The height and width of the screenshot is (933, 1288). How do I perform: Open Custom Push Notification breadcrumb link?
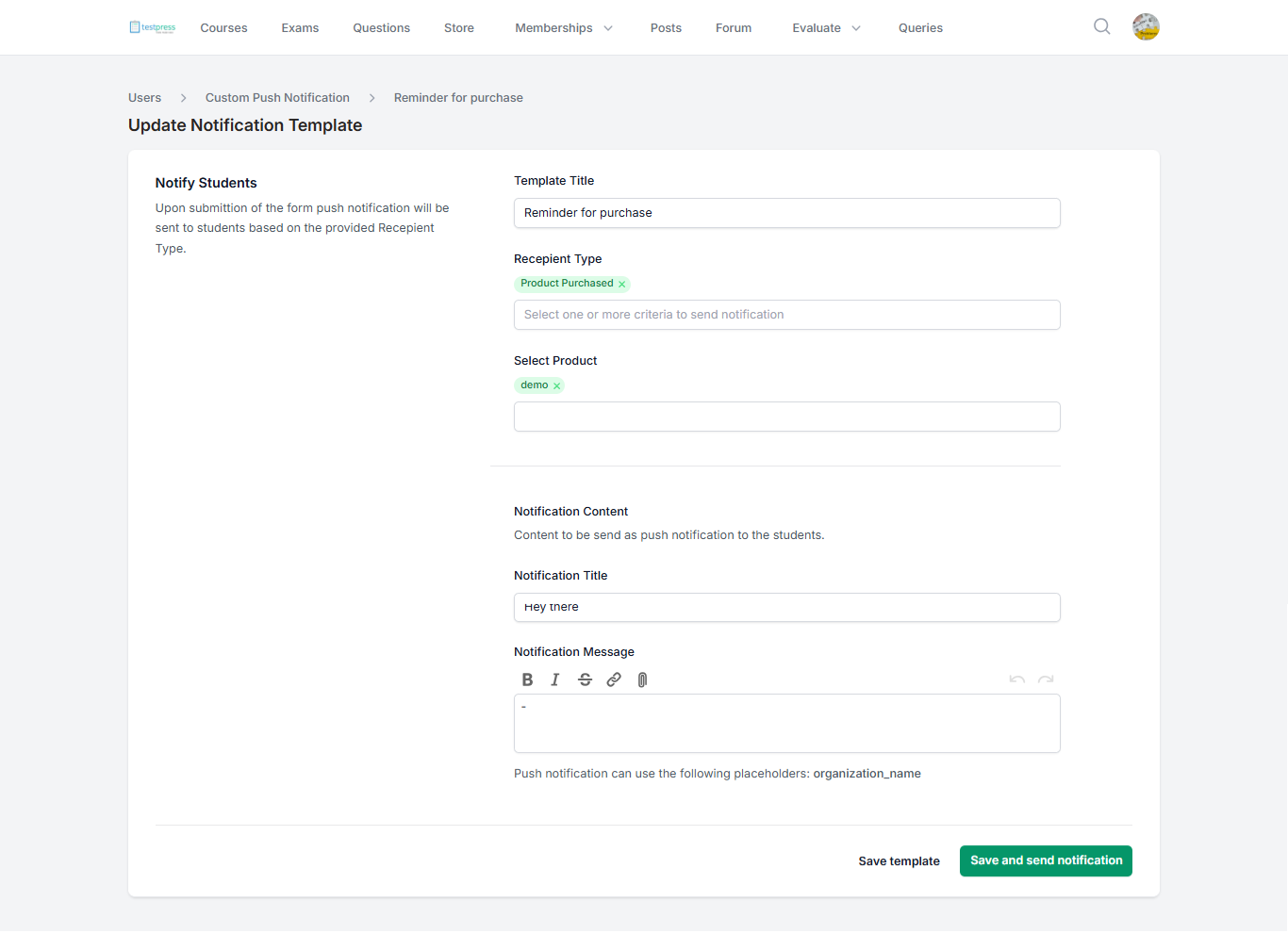(x=277, y=98)
